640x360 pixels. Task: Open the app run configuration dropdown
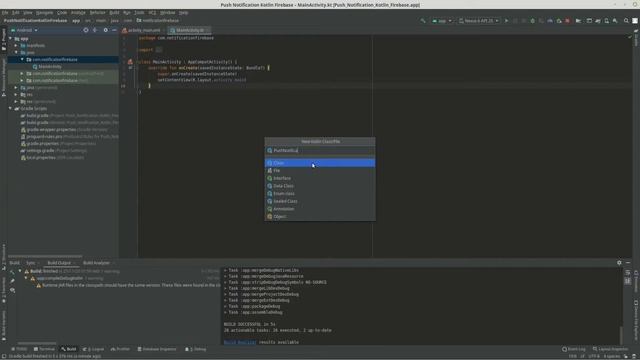pos(442,20)
